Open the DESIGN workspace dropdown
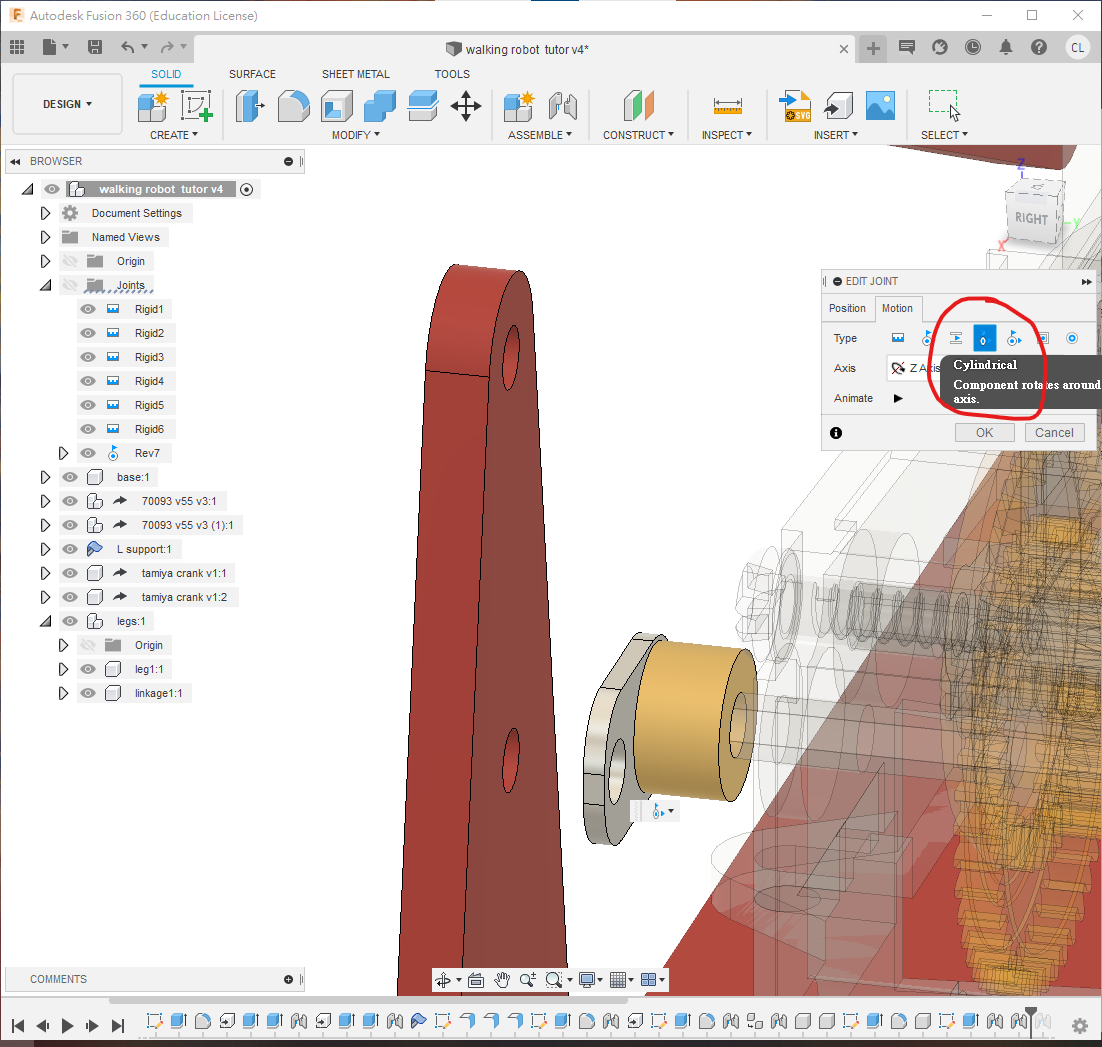The height and width of the screenshot is (1047, 1102). 68,104
